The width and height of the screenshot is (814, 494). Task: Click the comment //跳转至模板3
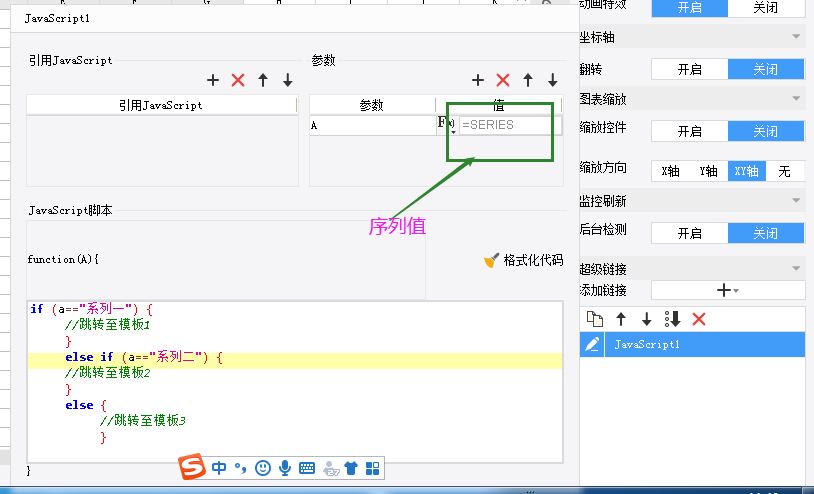point(143,420)
